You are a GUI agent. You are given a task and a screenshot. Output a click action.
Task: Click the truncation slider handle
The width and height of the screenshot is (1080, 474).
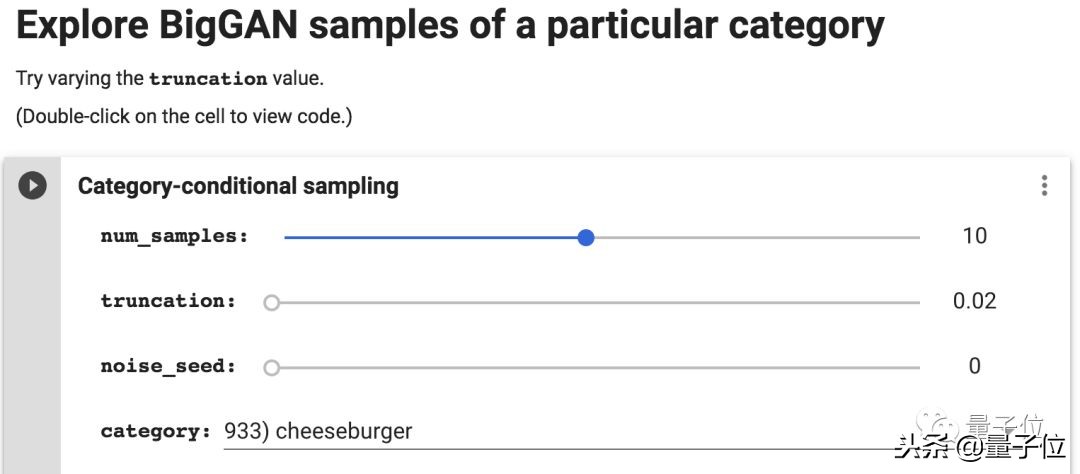(271, 302)
